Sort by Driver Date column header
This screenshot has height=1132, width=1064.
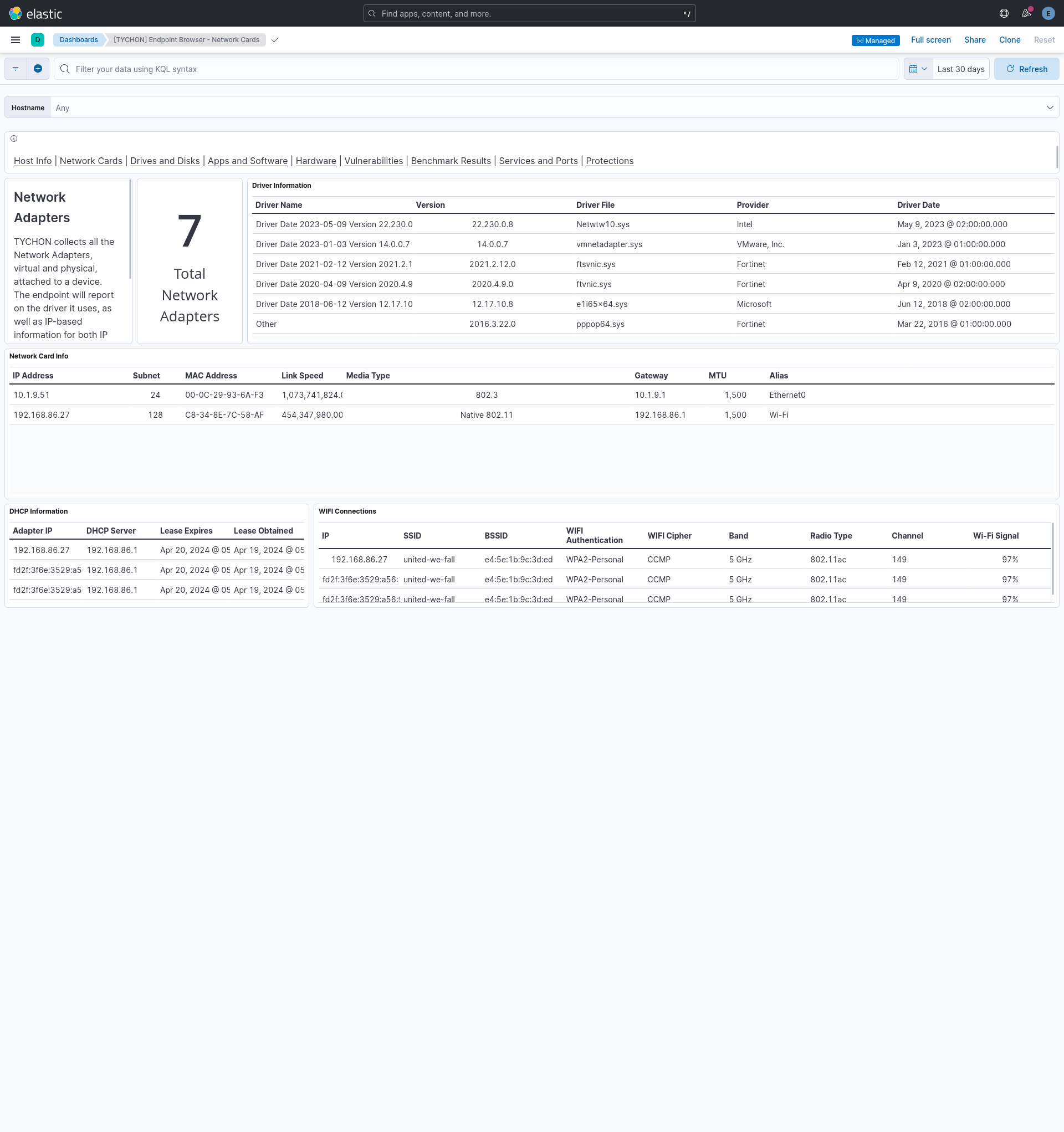point(918,205)
